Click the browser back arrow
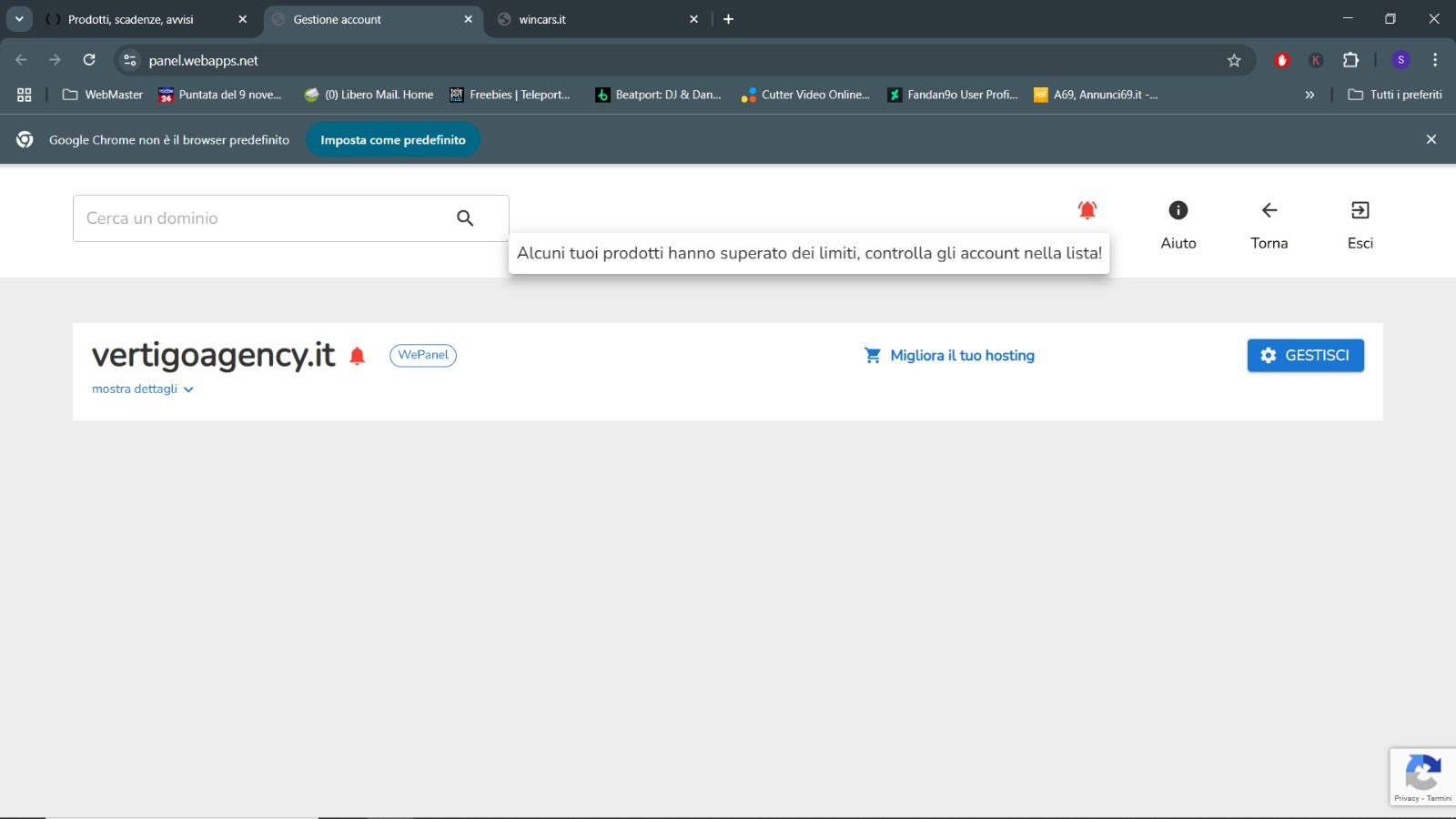 pos(22,60)
